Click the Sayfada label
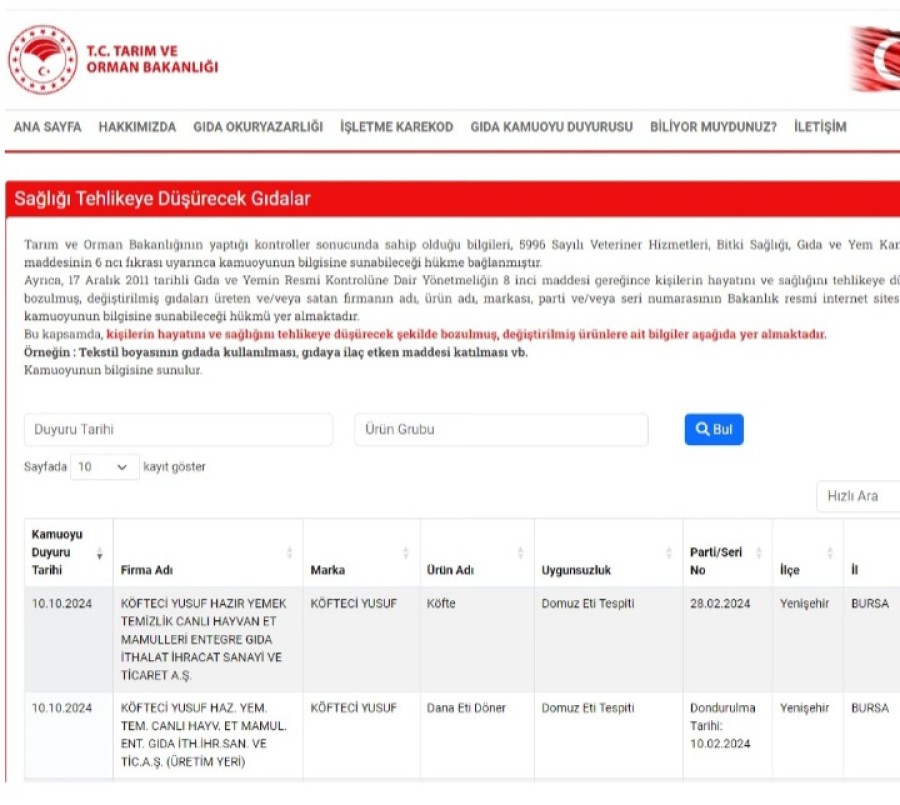 (45, 467)
